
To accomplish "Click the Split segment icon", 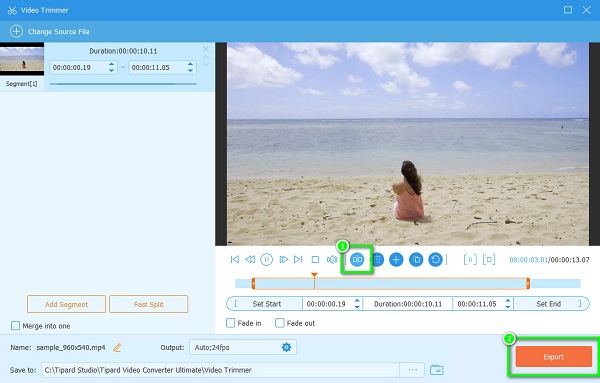I will pos(357,260).
